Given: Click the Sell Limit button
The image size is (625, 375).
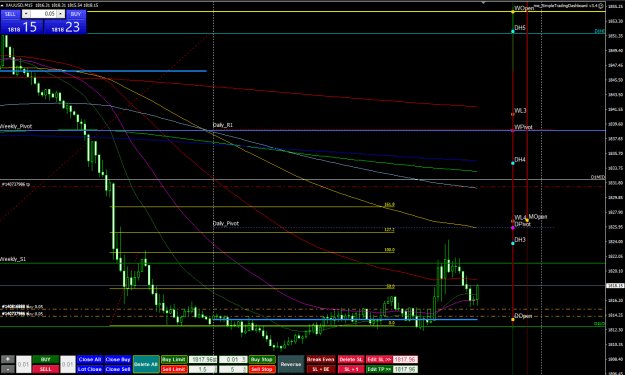Looking at the screenshot, I should [x=174, y=369].
